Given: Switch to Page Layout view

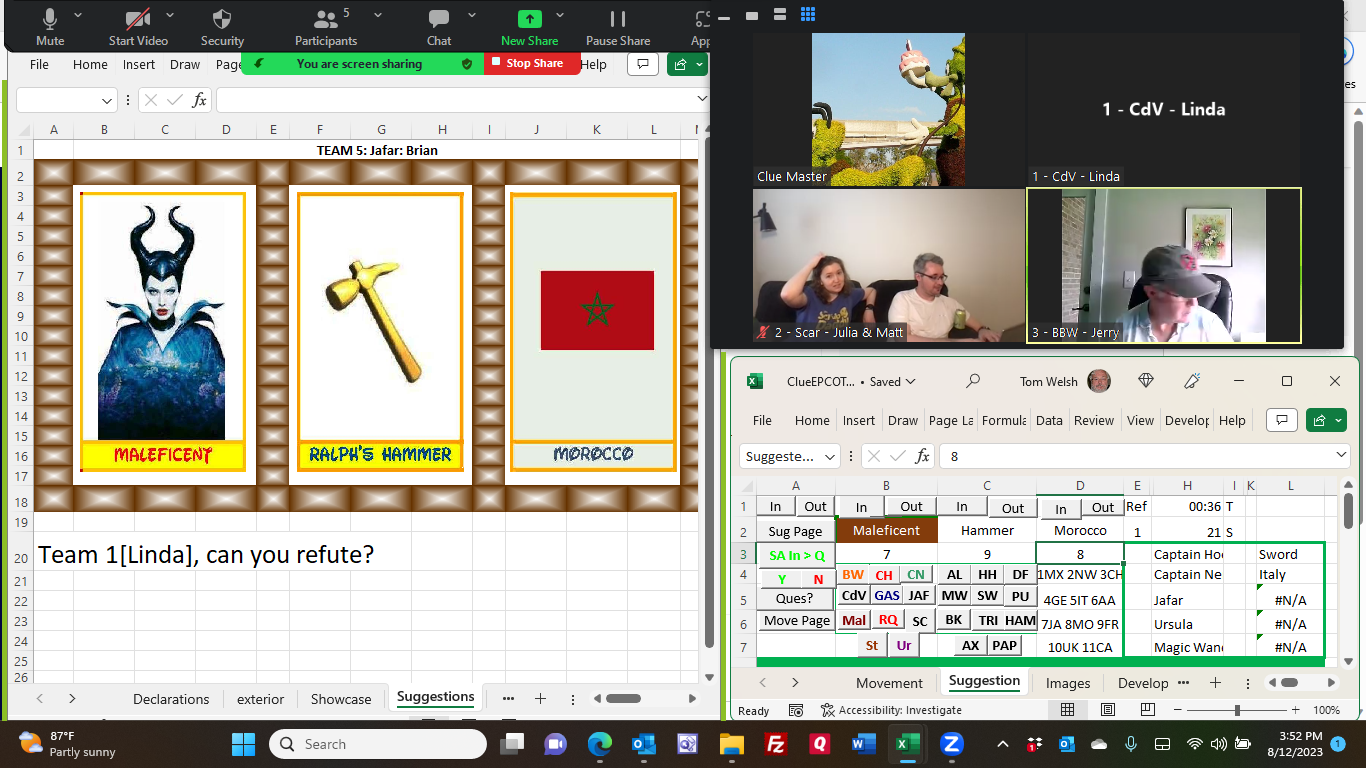Looking at the screenshot, I should tap(1108, 710).
